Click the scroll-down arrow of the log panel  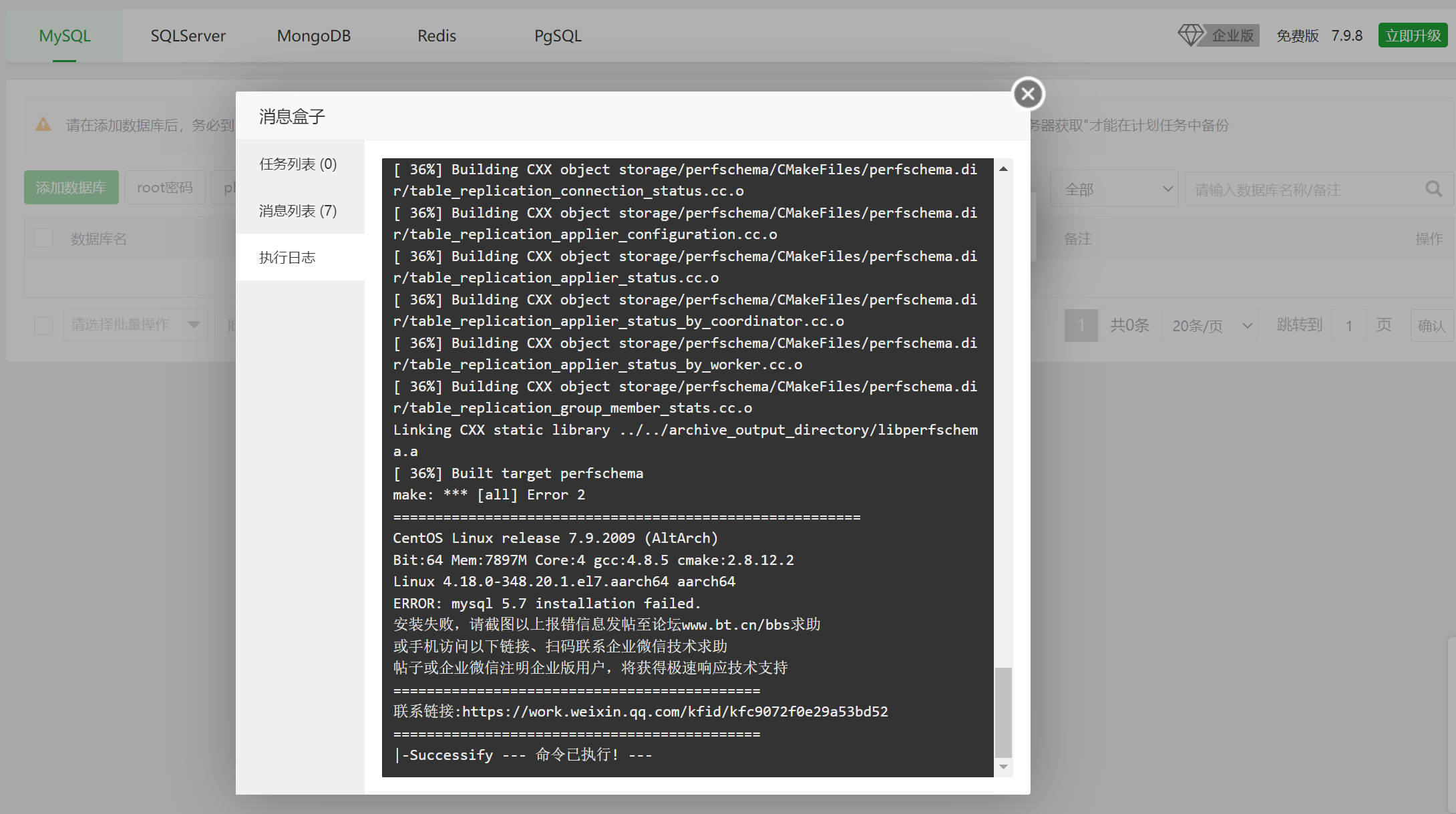(1003, 767)
